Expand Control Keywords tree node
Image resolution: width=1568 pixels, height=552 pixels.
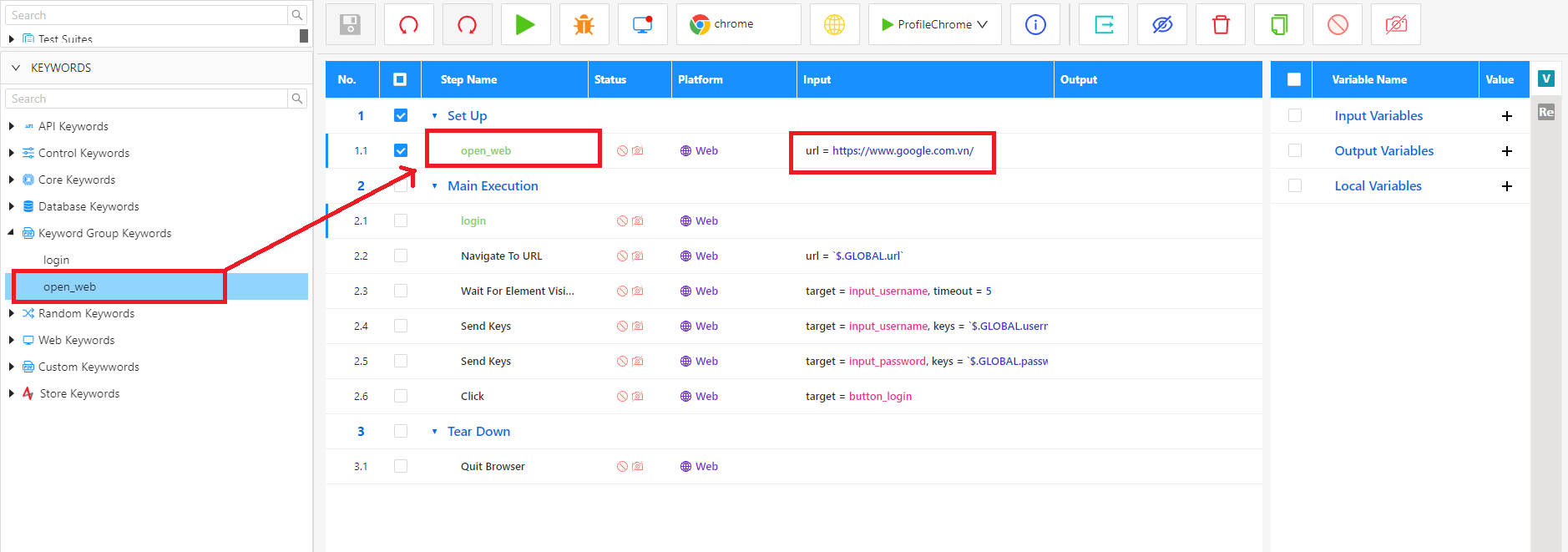(x=11, y=153)
